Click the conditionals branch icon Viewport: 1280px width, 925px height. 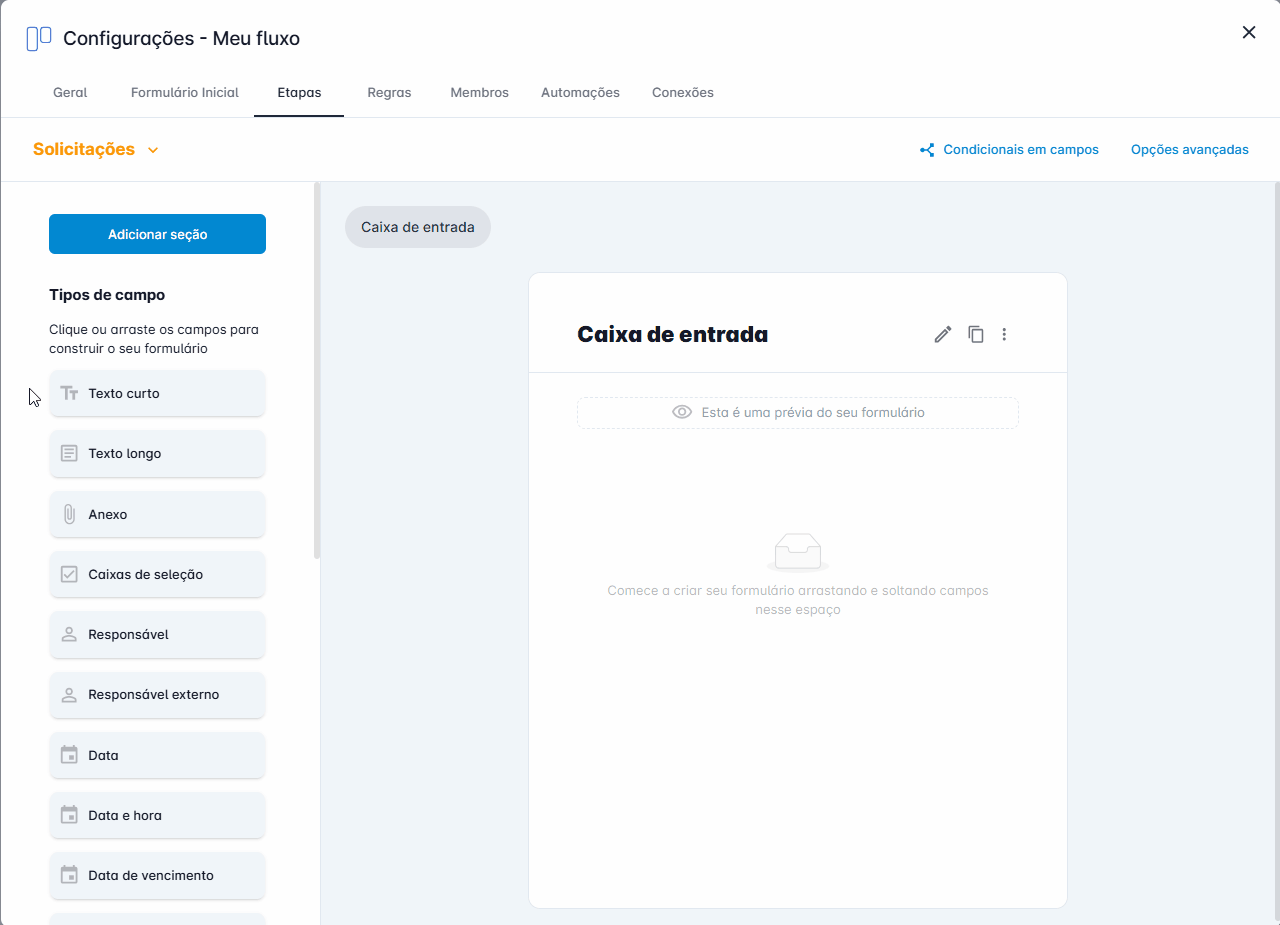click(x=927, y=150)
